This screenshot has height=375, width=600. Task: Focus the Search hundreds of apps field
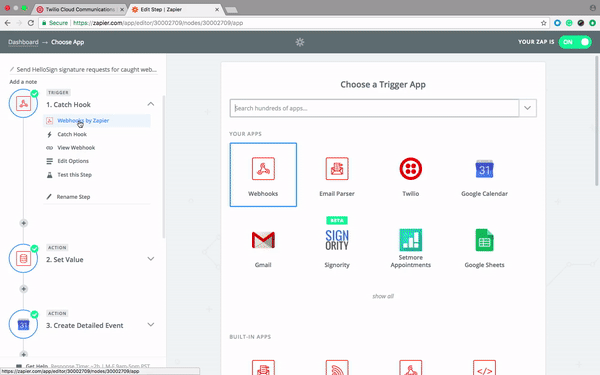tap(374, 108)
